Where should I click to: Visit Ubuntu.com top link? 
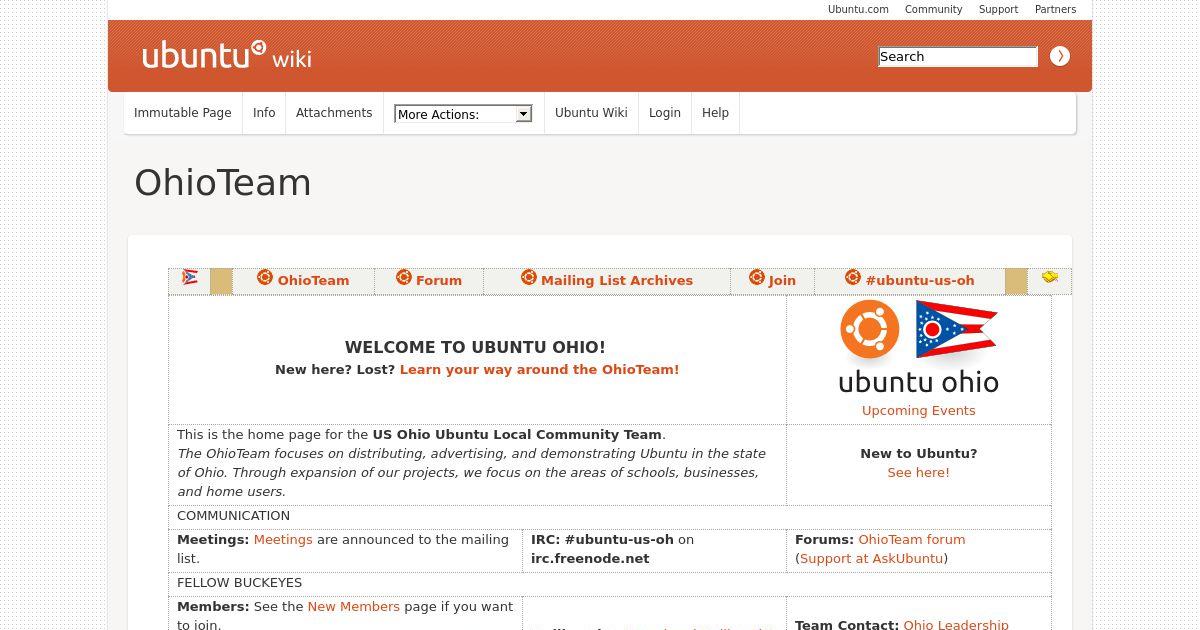(x=858, y=9)
